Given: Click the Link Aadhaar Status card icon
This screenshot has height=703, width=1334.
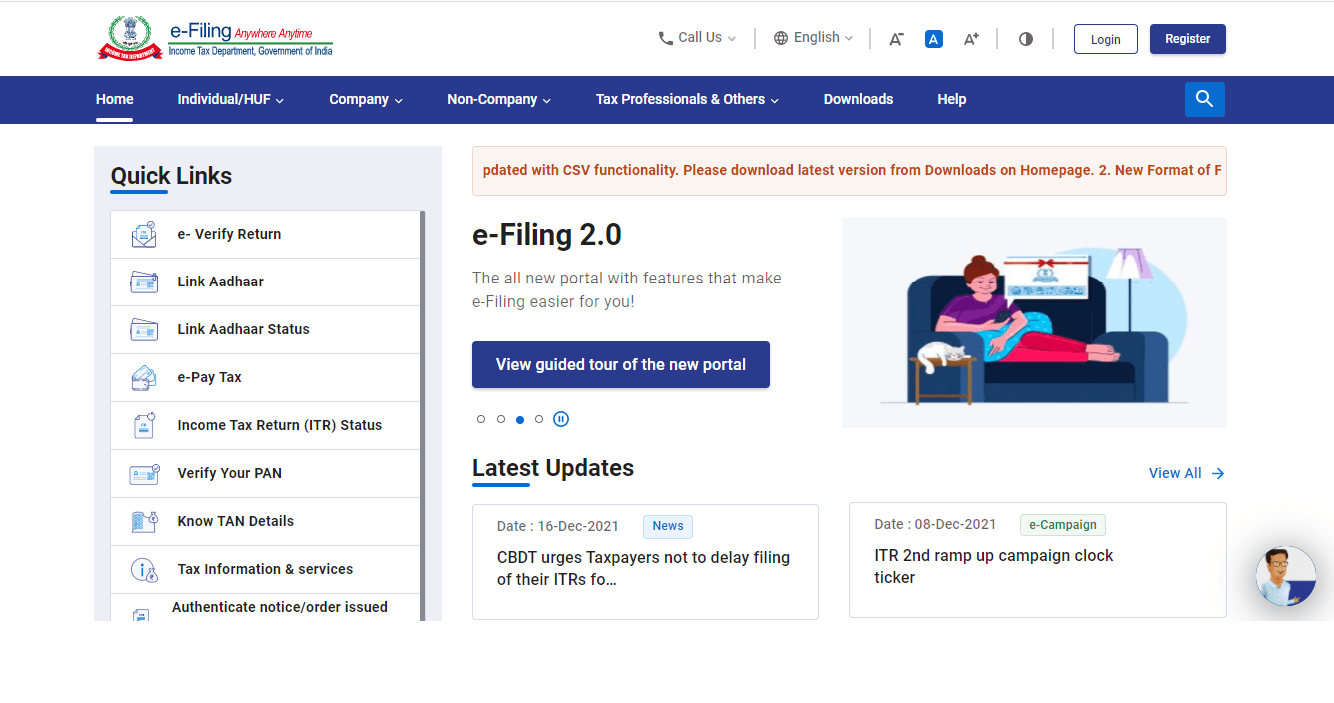Looking at the screenshot, I should (x=144, y=329).
